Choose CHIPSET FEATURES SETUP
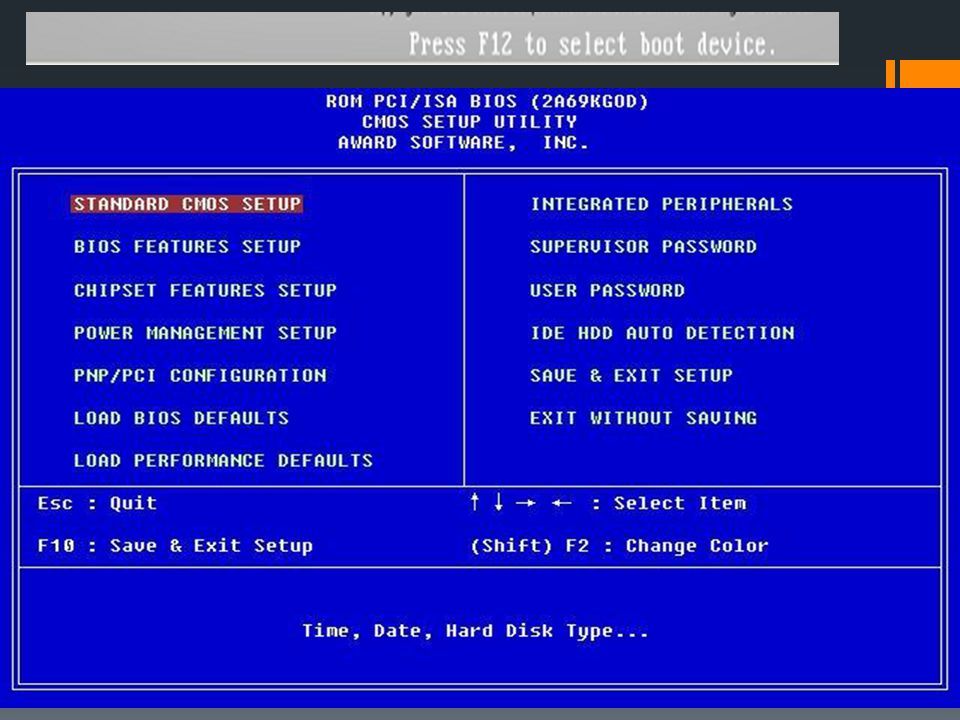 [x=205, y=290]
